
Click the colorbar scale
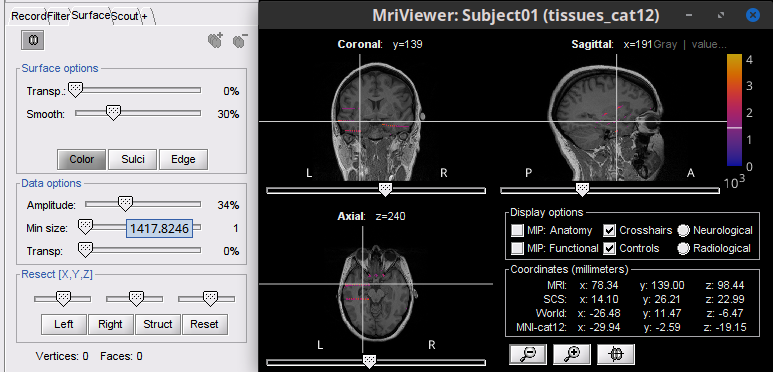tap(734, 110)
